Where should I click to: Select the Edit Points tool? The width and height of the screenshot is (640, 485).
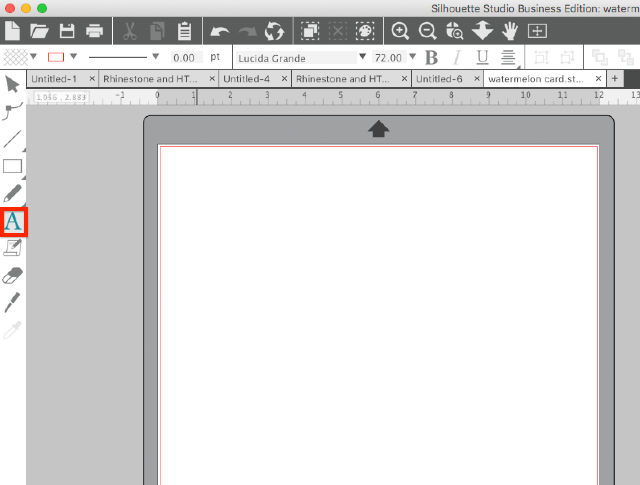click(12, 111)
